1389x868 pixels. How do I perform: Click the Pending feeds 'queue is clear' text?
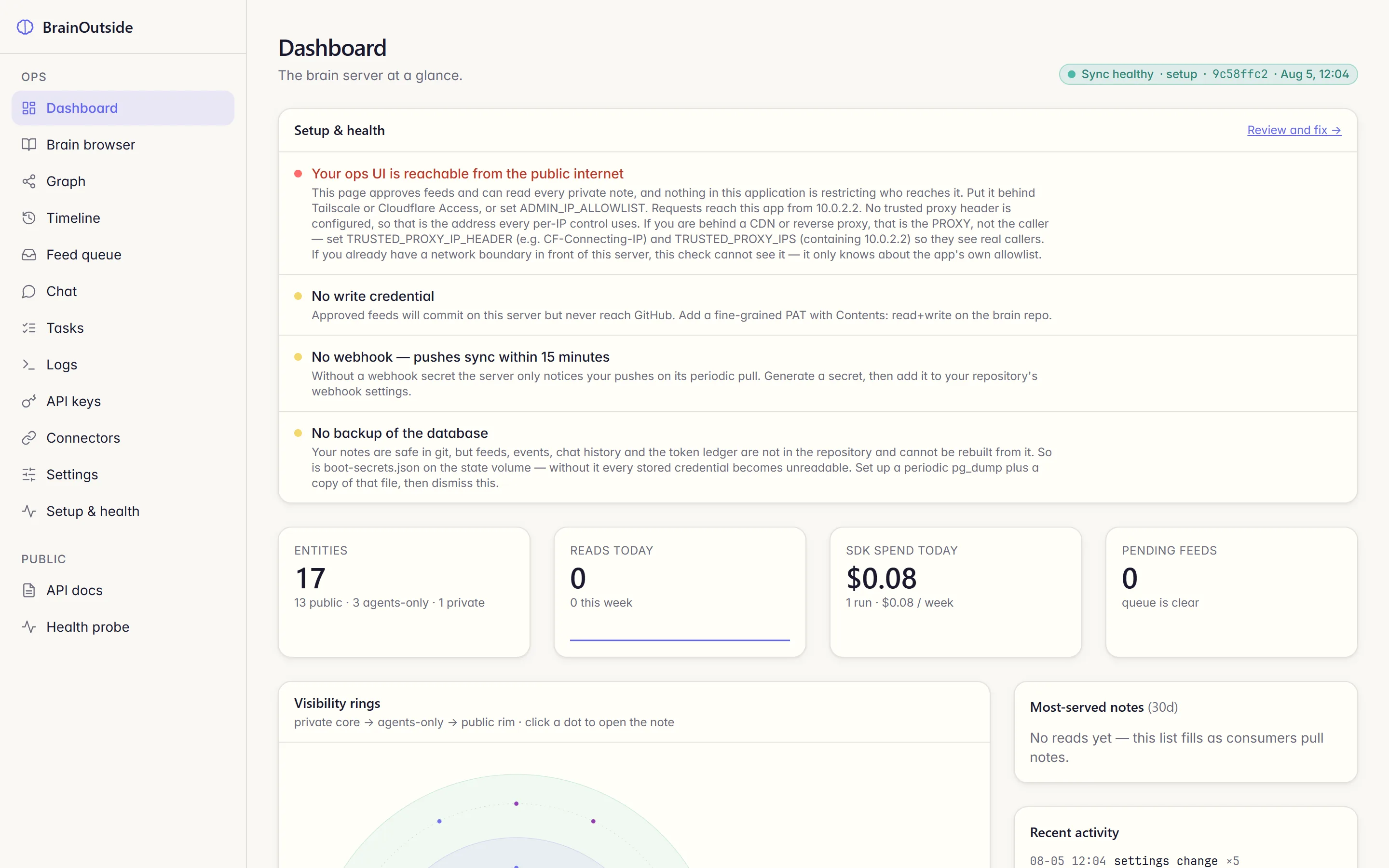pyautogui.click(x=1160, y=602)
